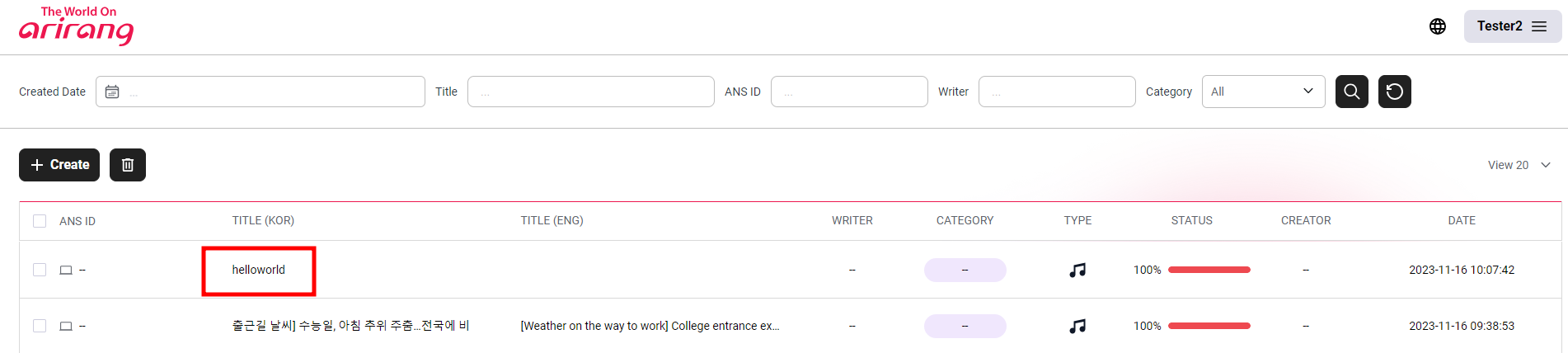The height and width of the screenshot is (353, 1568).
Task: Expand the View 20 page size dropdown
Action: [1519, 165]
